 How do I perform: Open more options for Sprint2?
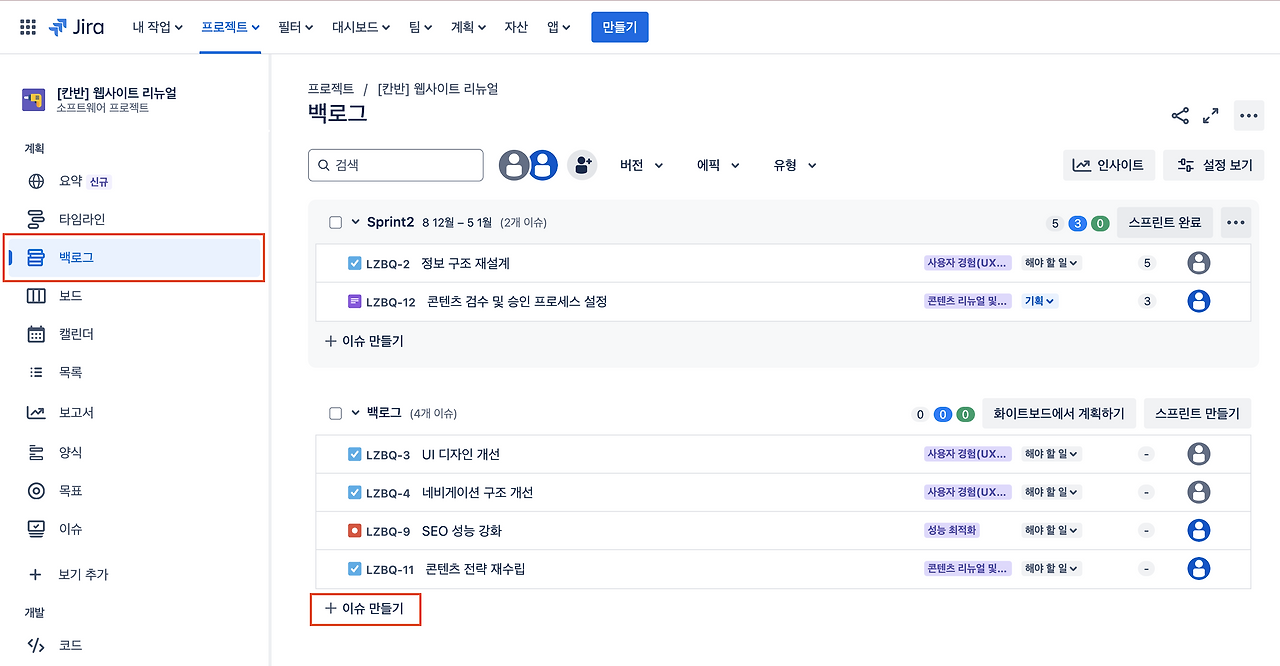coord(1235,222)
